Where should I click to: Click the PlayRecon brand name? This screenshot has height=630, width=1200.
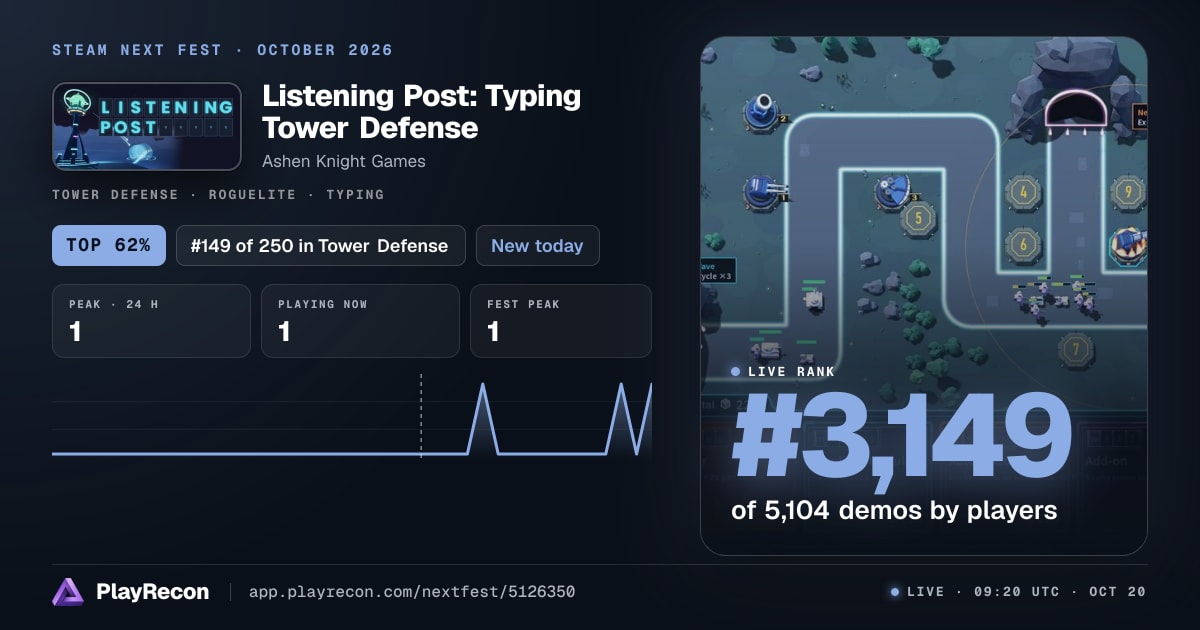(x=153, y=592)
